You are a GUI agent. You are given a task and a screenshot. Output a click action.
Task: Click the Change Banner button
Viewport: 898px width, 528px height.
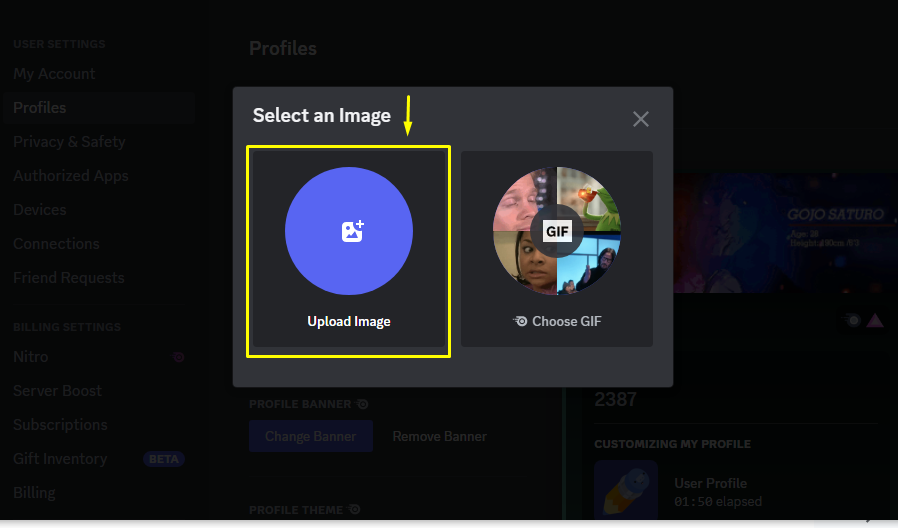[x=311, y=436]
